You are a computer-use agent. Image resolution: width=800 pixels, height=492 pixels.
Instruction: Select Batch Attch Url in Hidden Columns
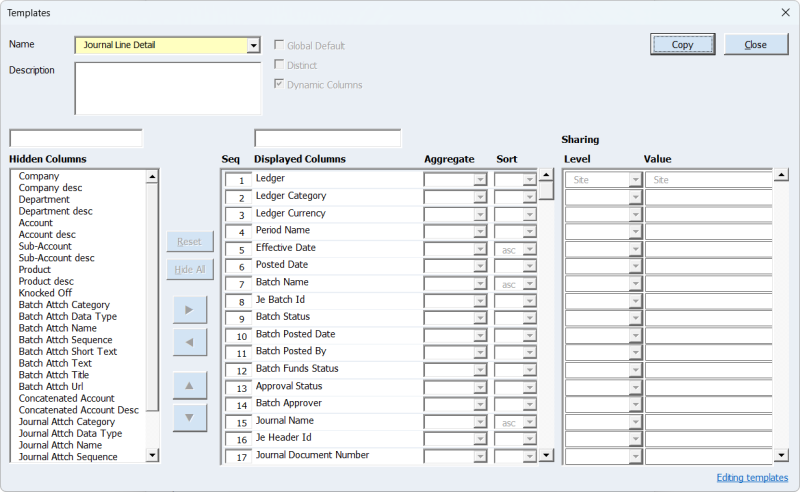pos(51,387)
